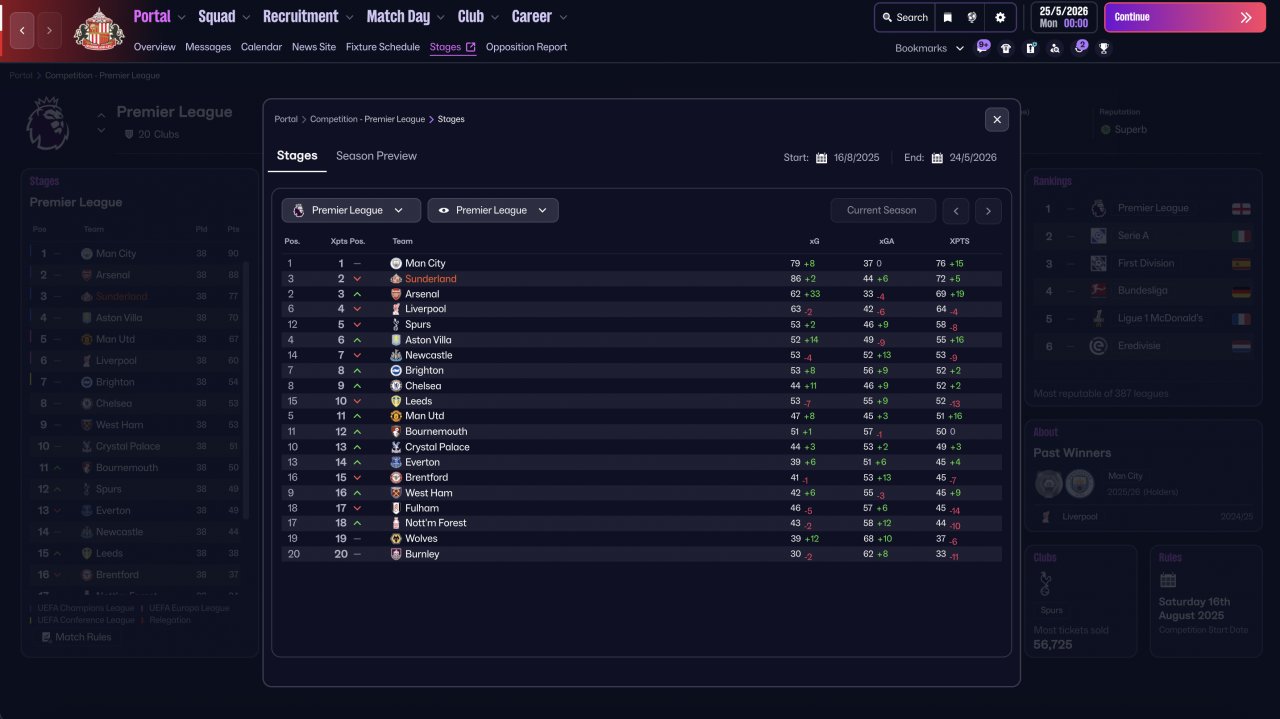Expand the Bookmarks dropdown

pos(960,48)
